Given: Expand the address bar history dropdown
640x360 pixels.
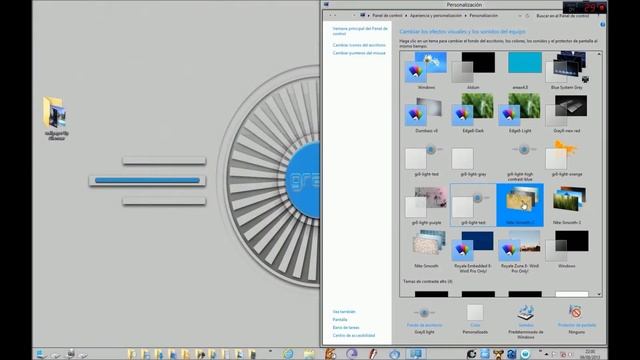Looking at the screenshot, I should click(x=520, y=16).
